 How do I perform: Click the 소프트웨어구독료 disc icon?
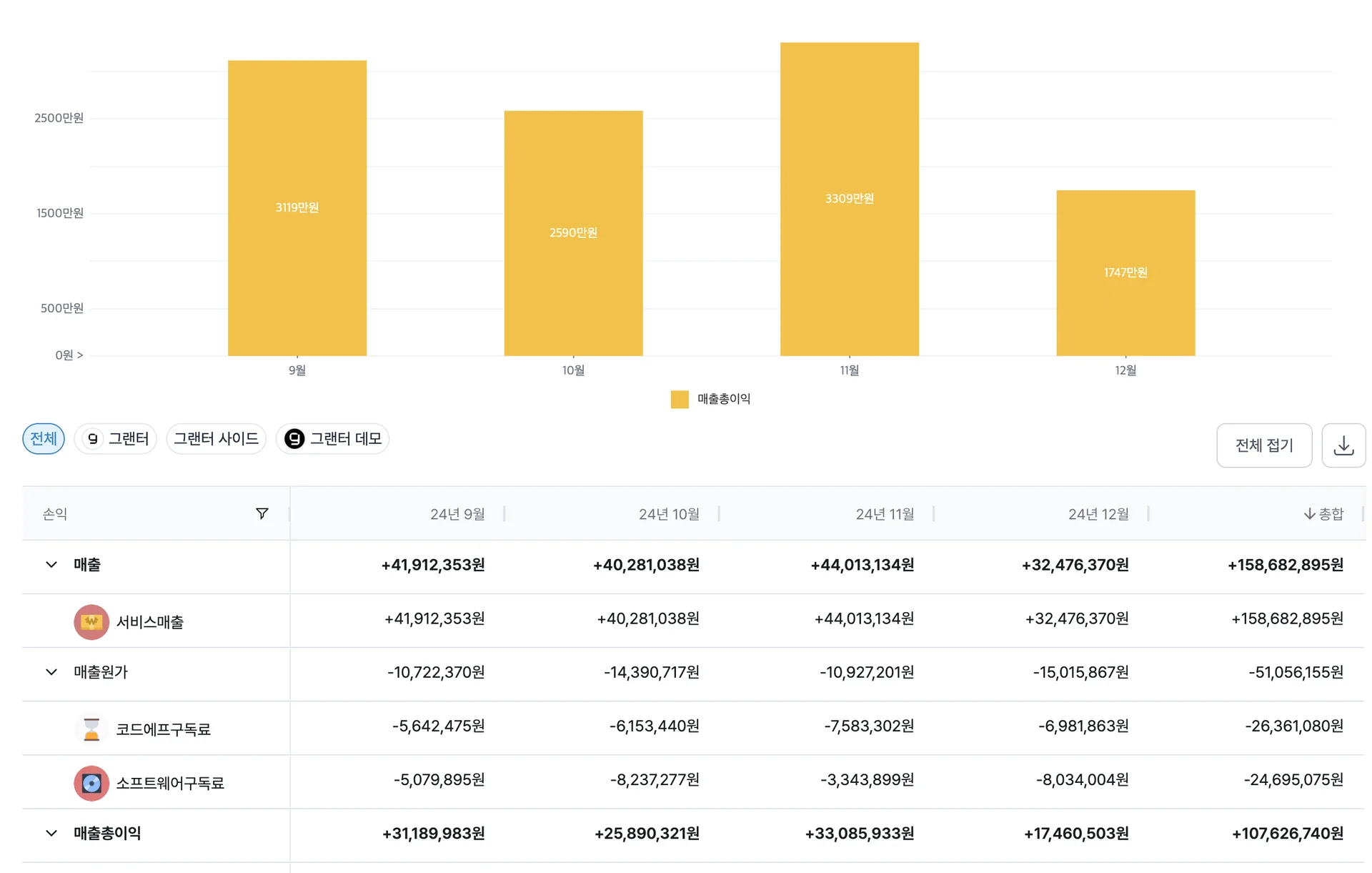click(x=91, y=783)
